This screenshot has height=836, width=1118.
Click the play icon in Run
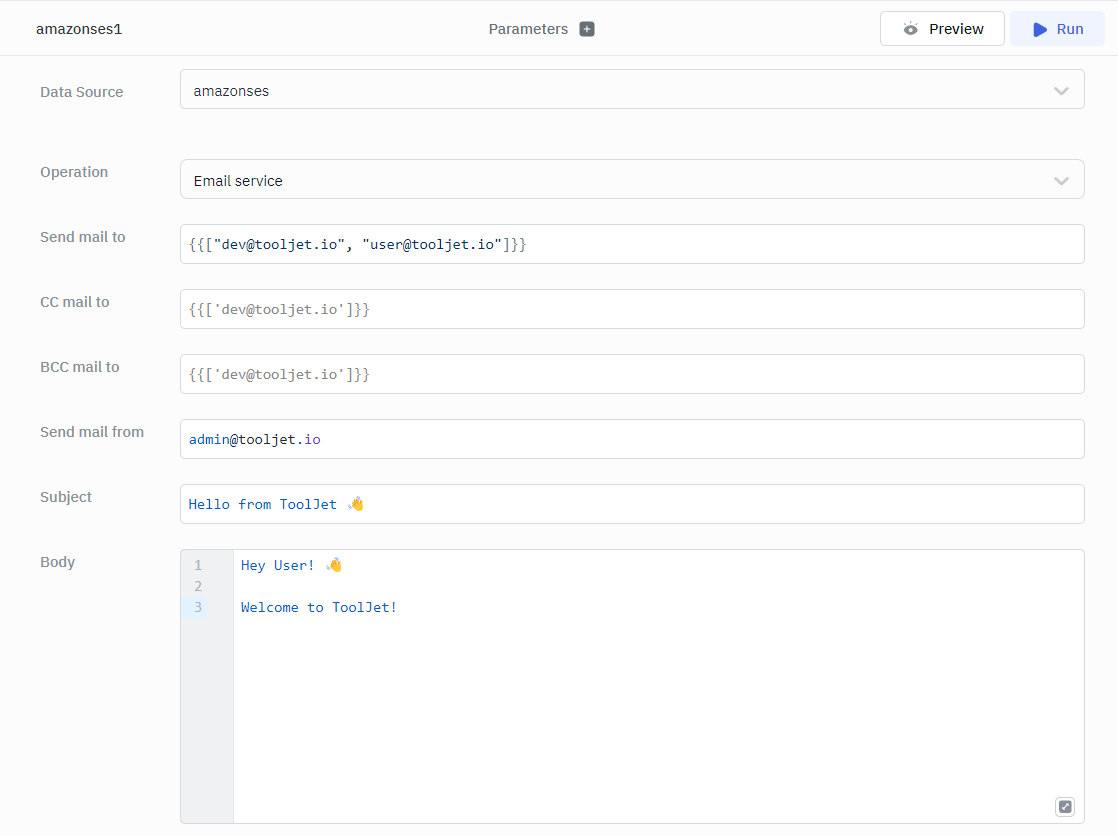[x=1040, y=29]
